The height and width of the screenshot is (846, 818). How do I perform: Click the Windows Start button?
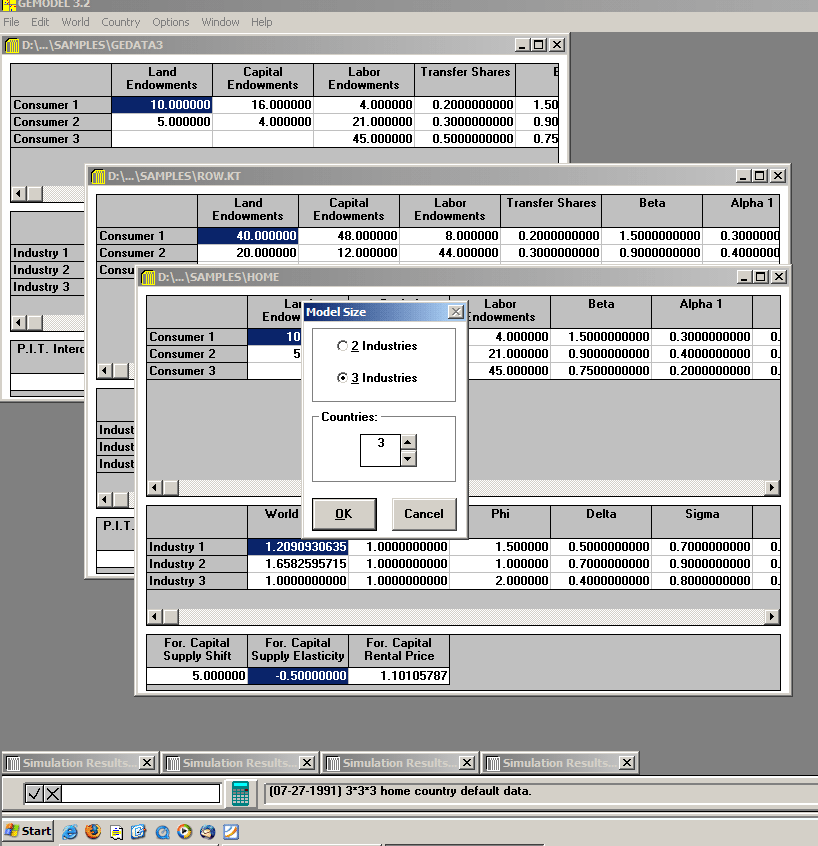click(28, 831)
